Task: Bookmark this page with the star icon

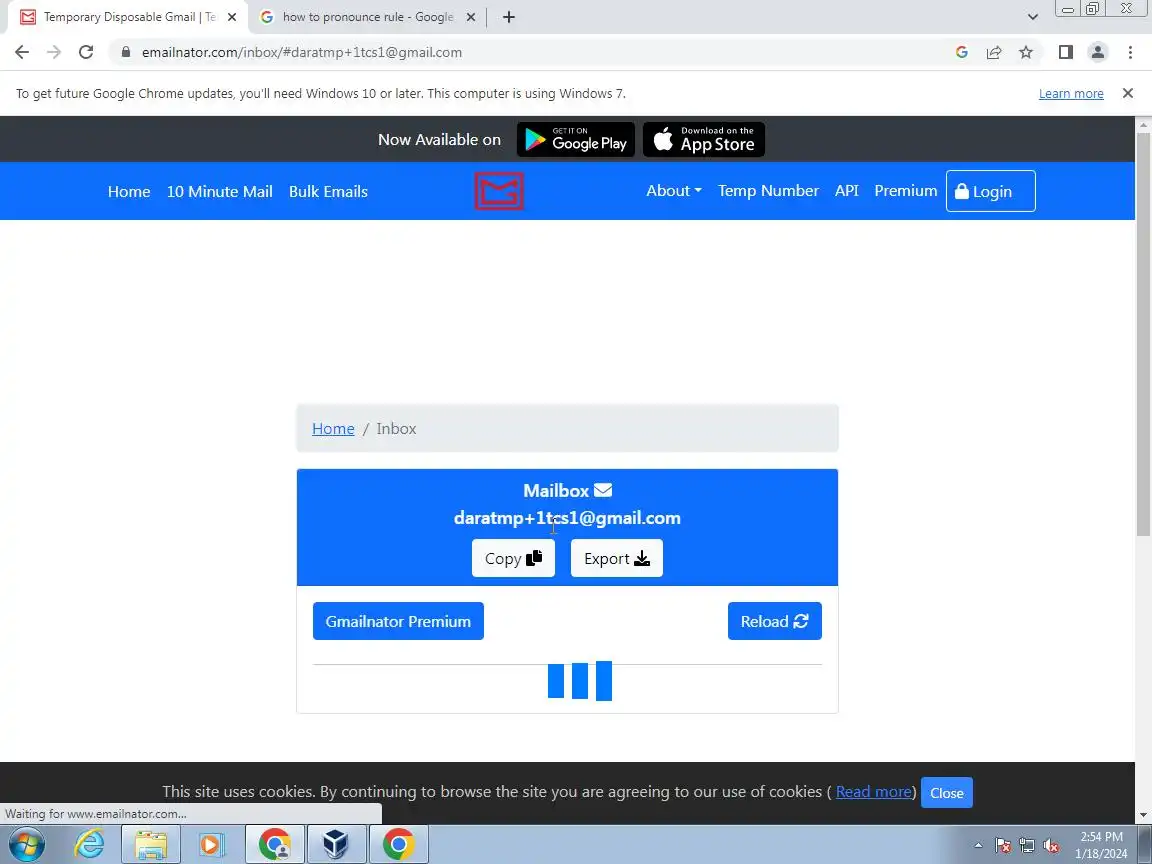Action: pyautogui.click(x=1026, y=52)
